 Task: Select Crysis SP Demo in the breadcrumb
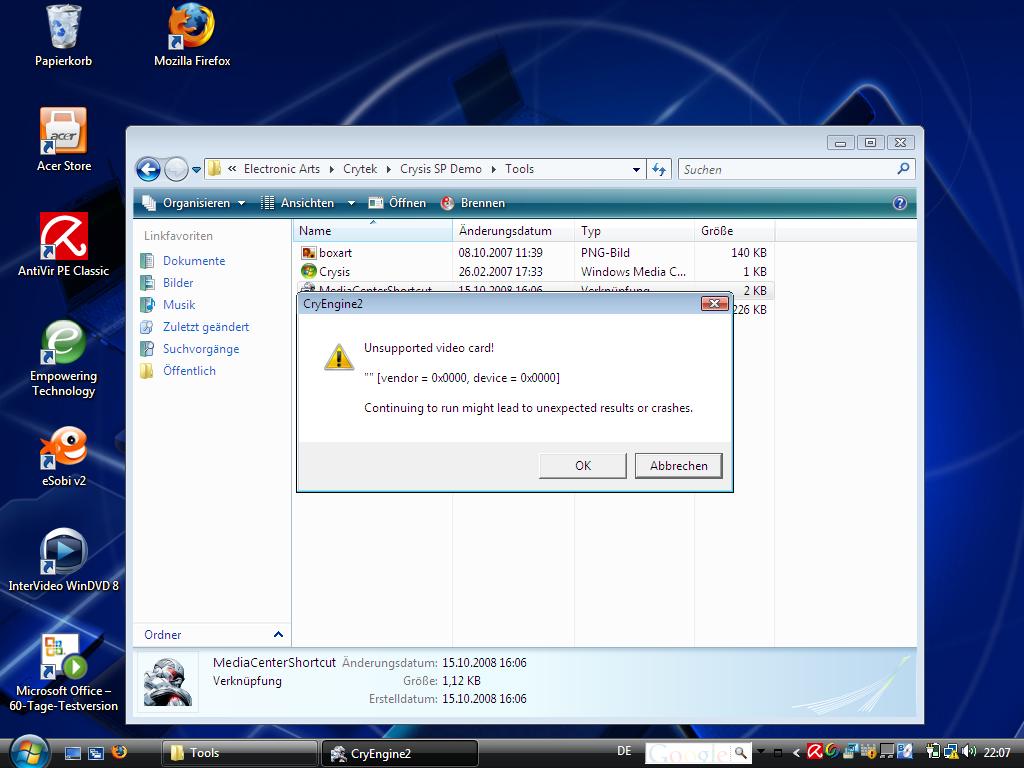point(441,169)
